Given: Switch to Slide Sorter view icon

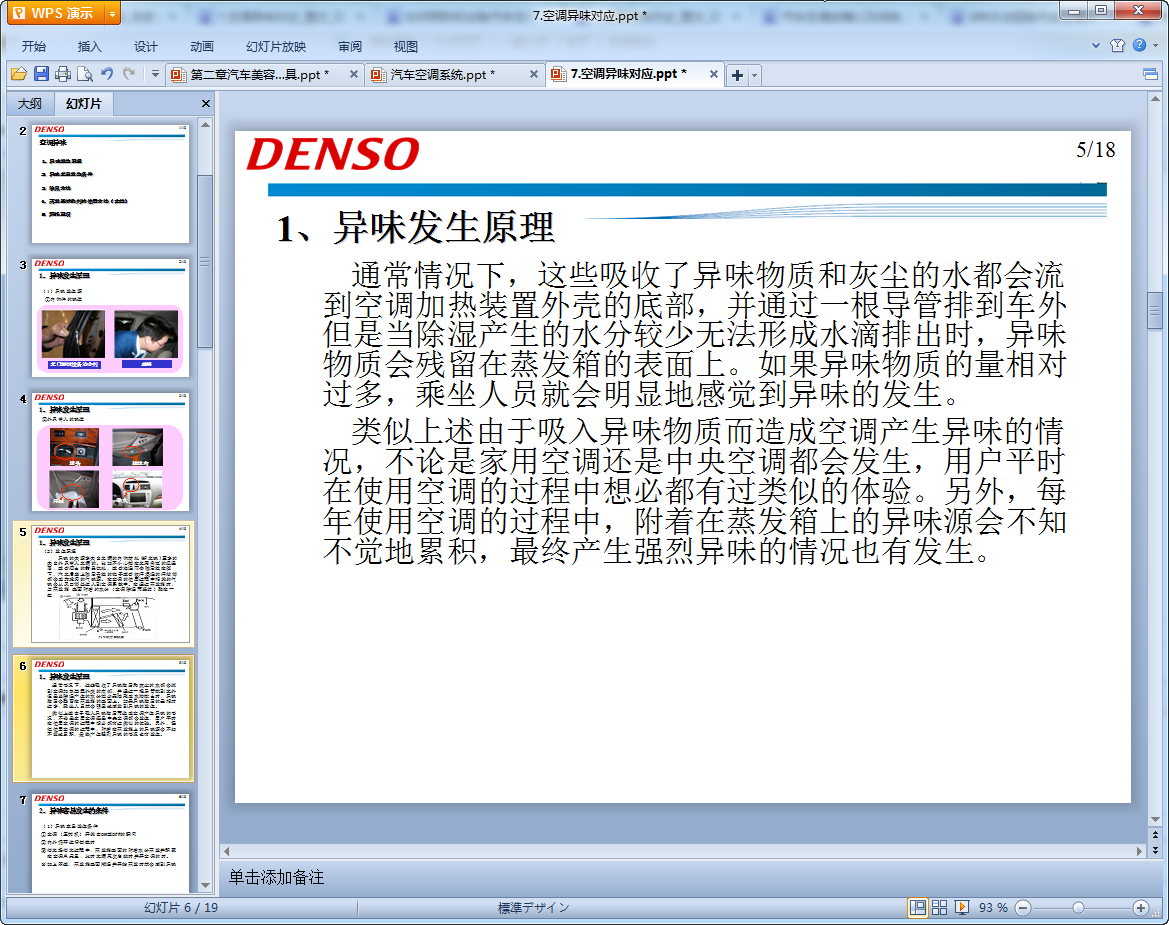Looking at the screenshot, I should click(939, 907).
